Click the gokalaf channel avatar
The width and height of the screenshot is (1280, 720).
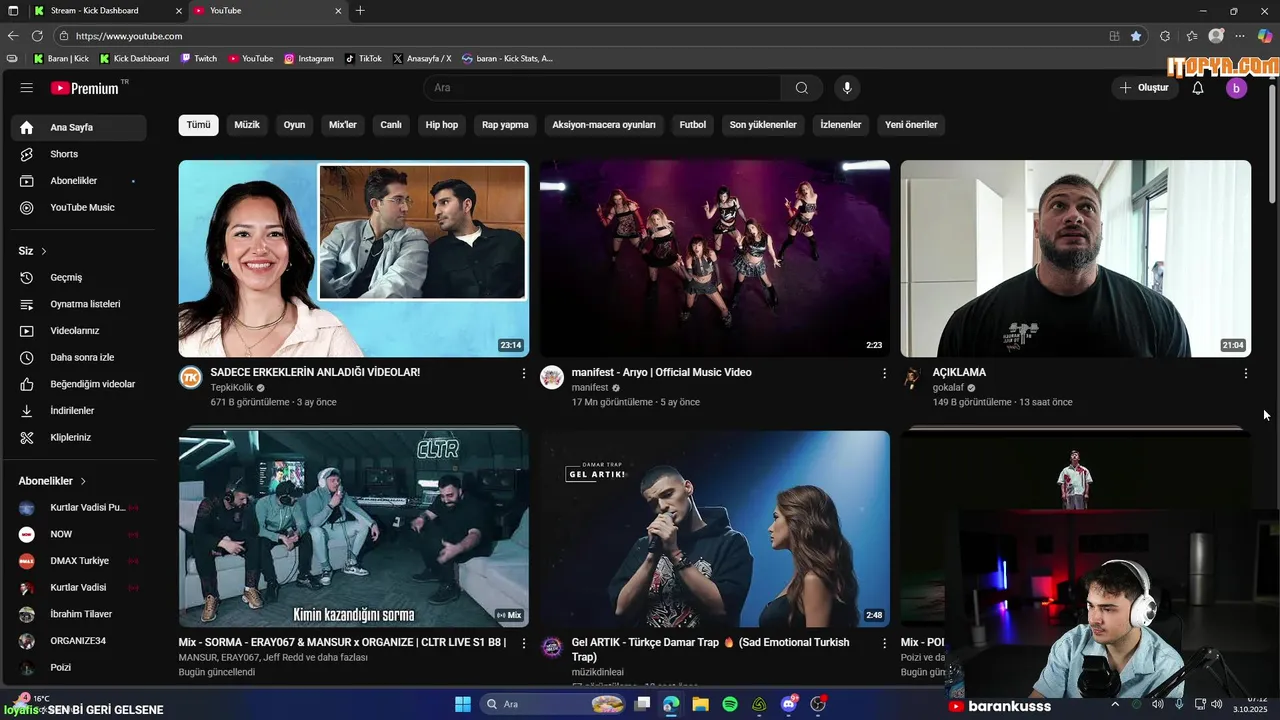(912, 377)
